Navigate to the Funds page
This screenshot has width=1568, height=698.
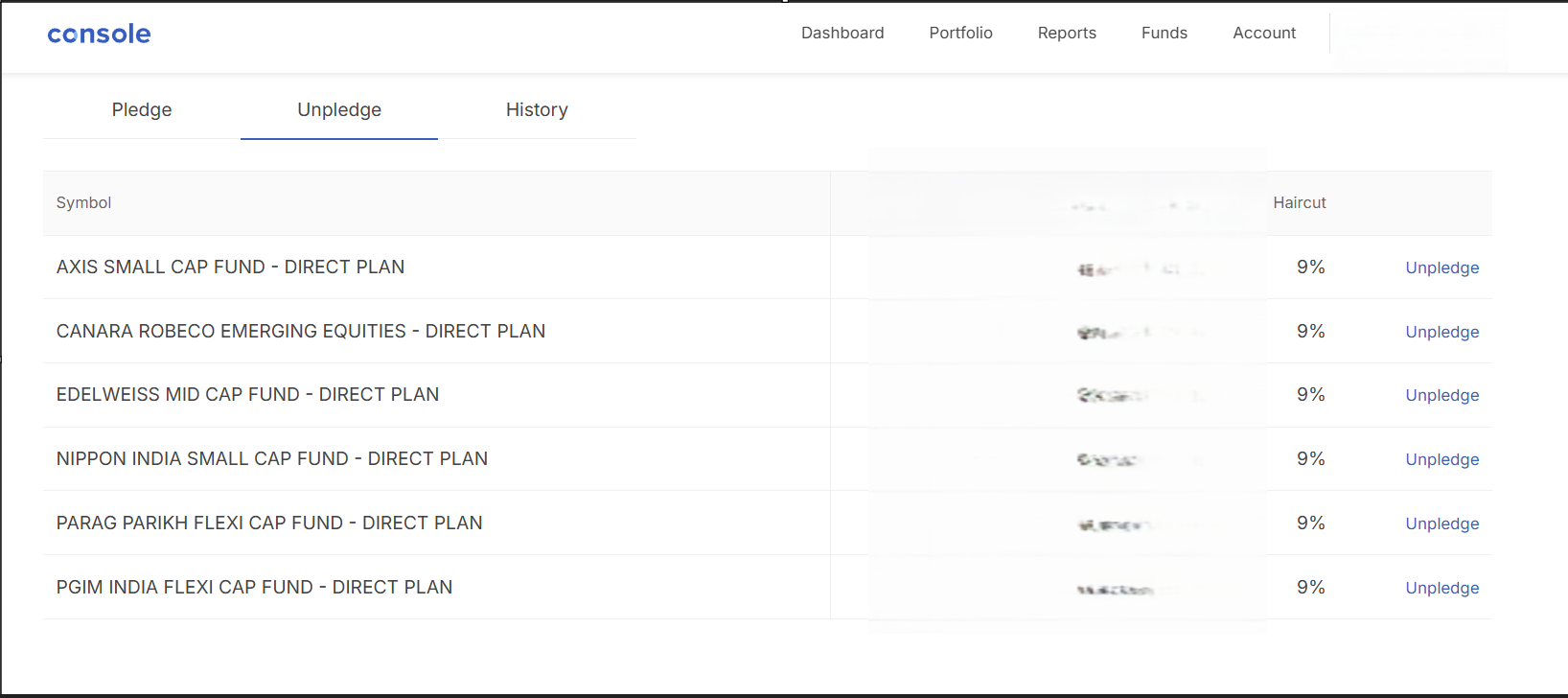(x=1164, y=33)
